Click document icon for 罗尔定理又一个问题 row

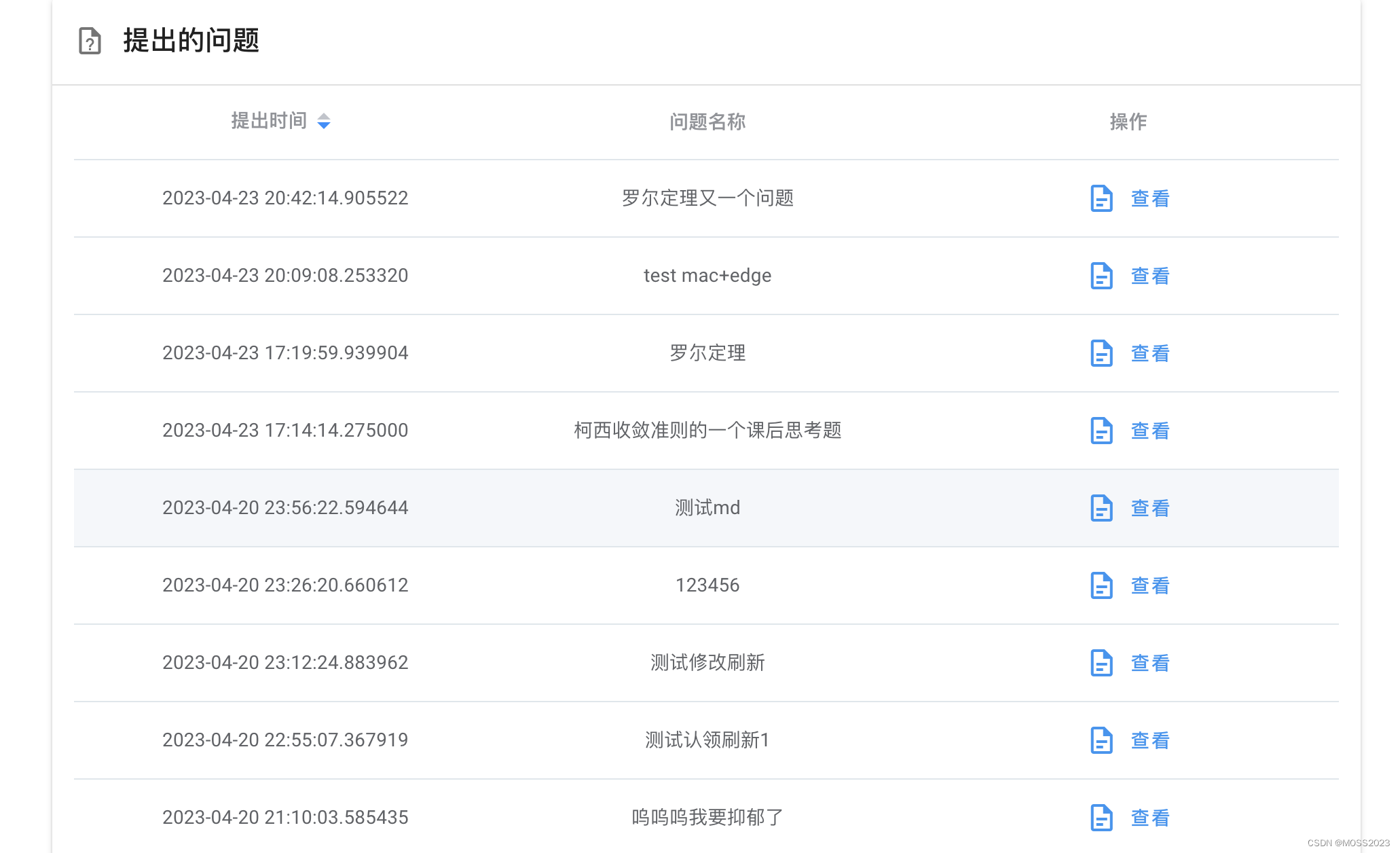[x=1101, y=198]
